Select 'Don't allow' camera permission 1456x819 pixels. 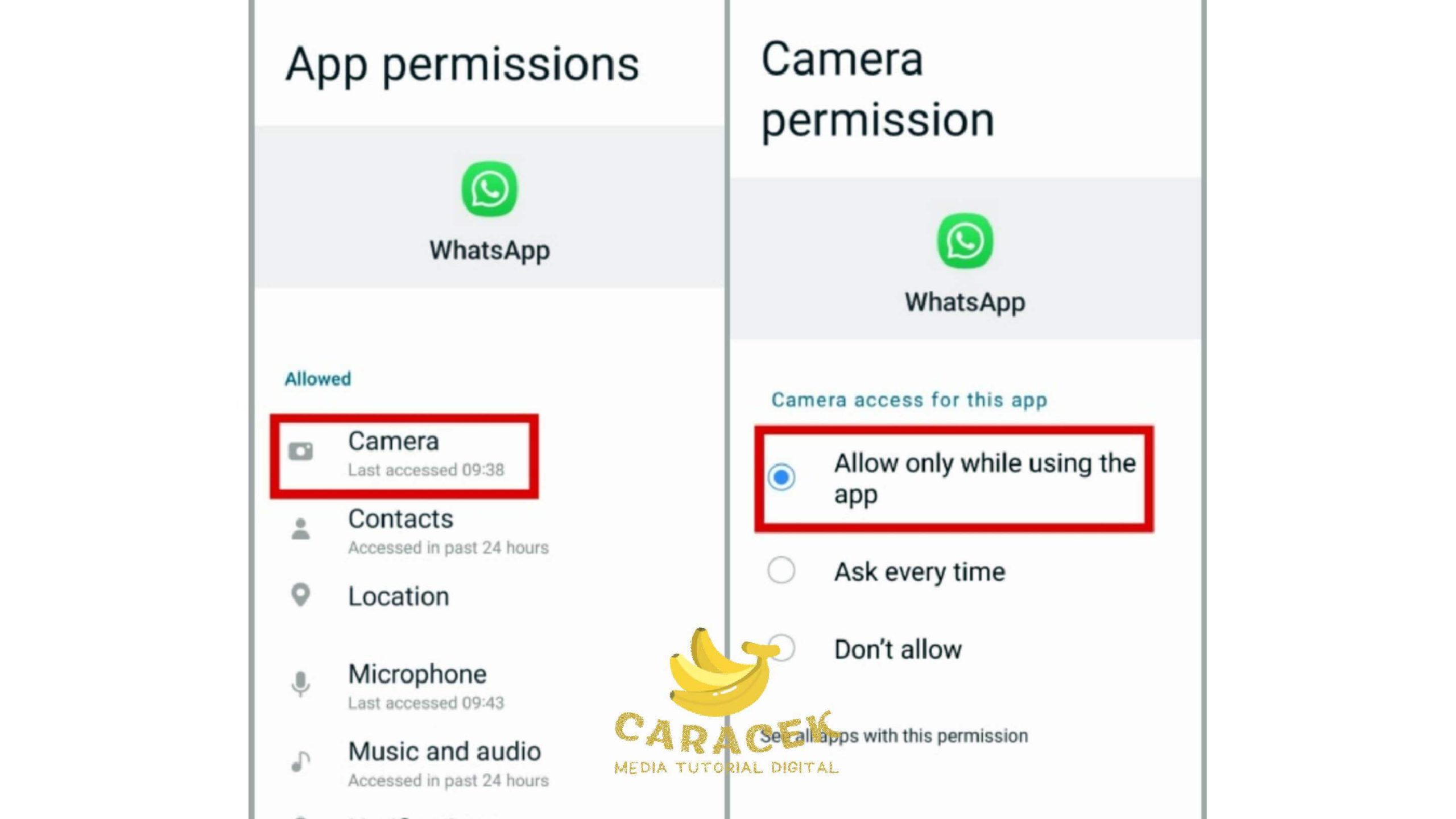[x=782, y=649]
